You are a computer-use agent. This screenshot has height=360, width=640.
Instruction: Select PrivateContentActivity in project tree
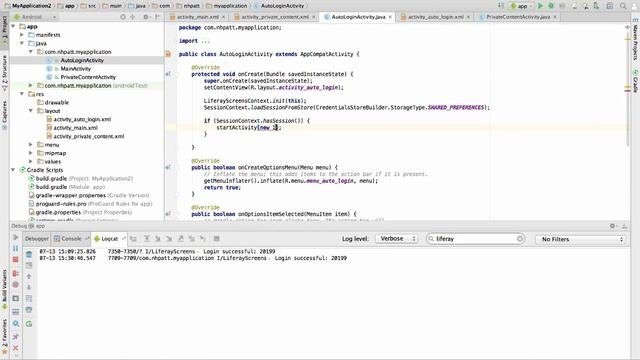tap(88, 77)
